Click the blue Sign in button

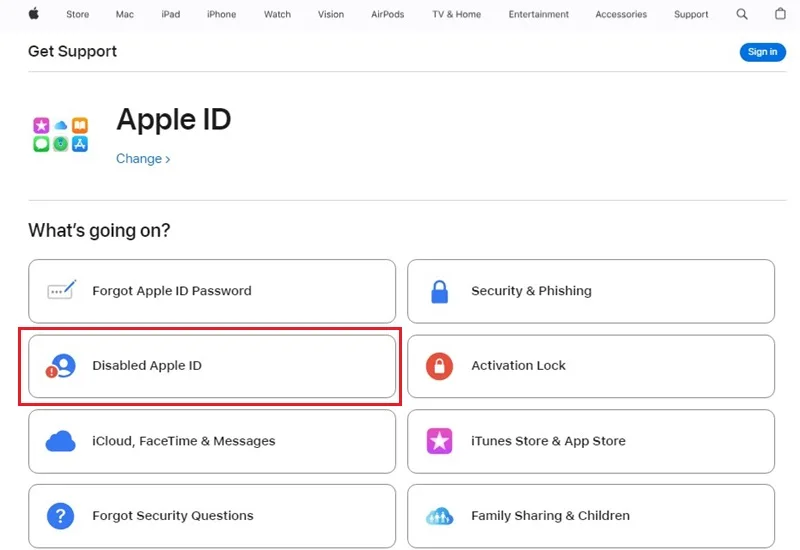[763, 52]
